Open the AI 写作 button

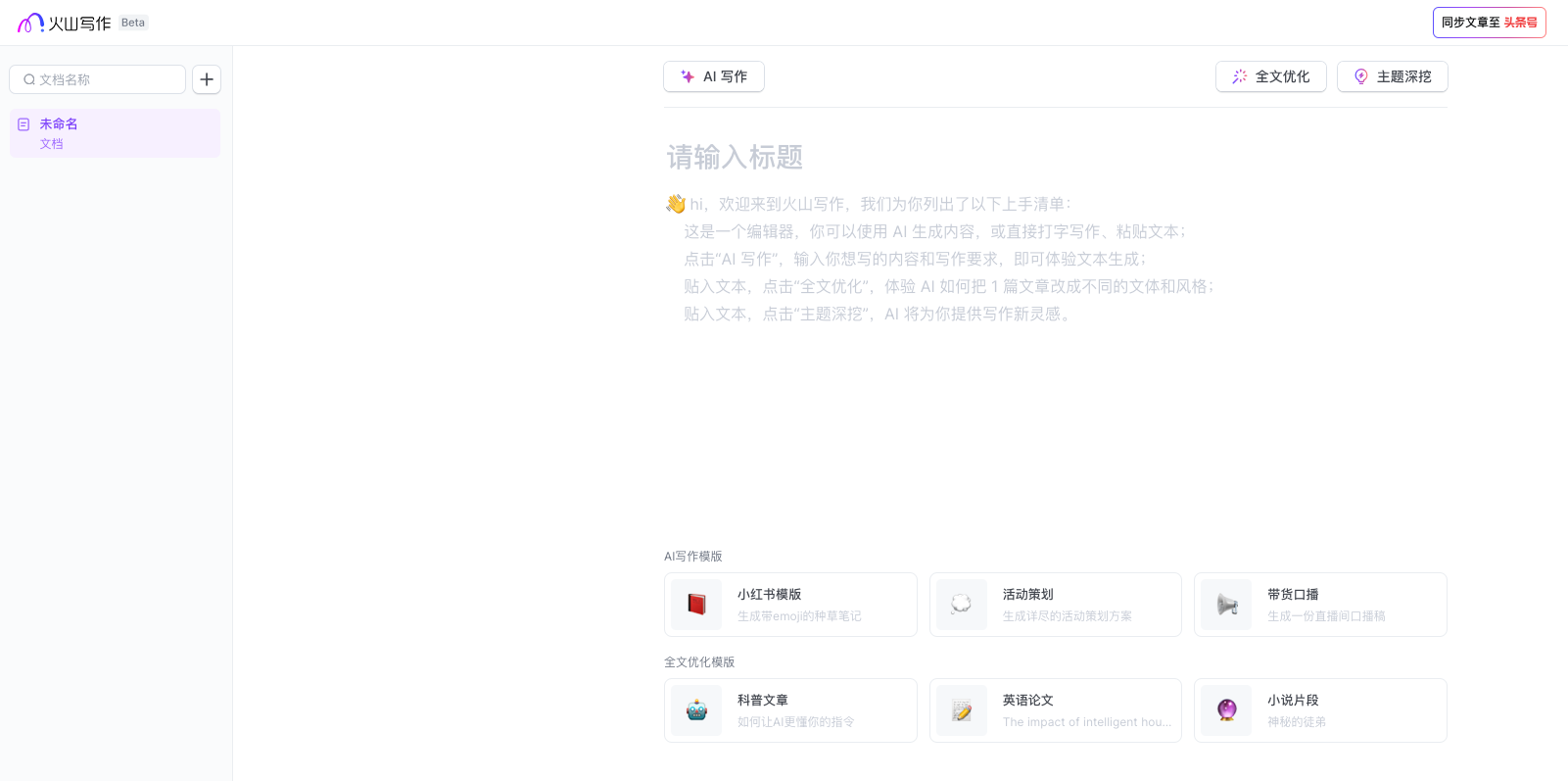[714, 76]
